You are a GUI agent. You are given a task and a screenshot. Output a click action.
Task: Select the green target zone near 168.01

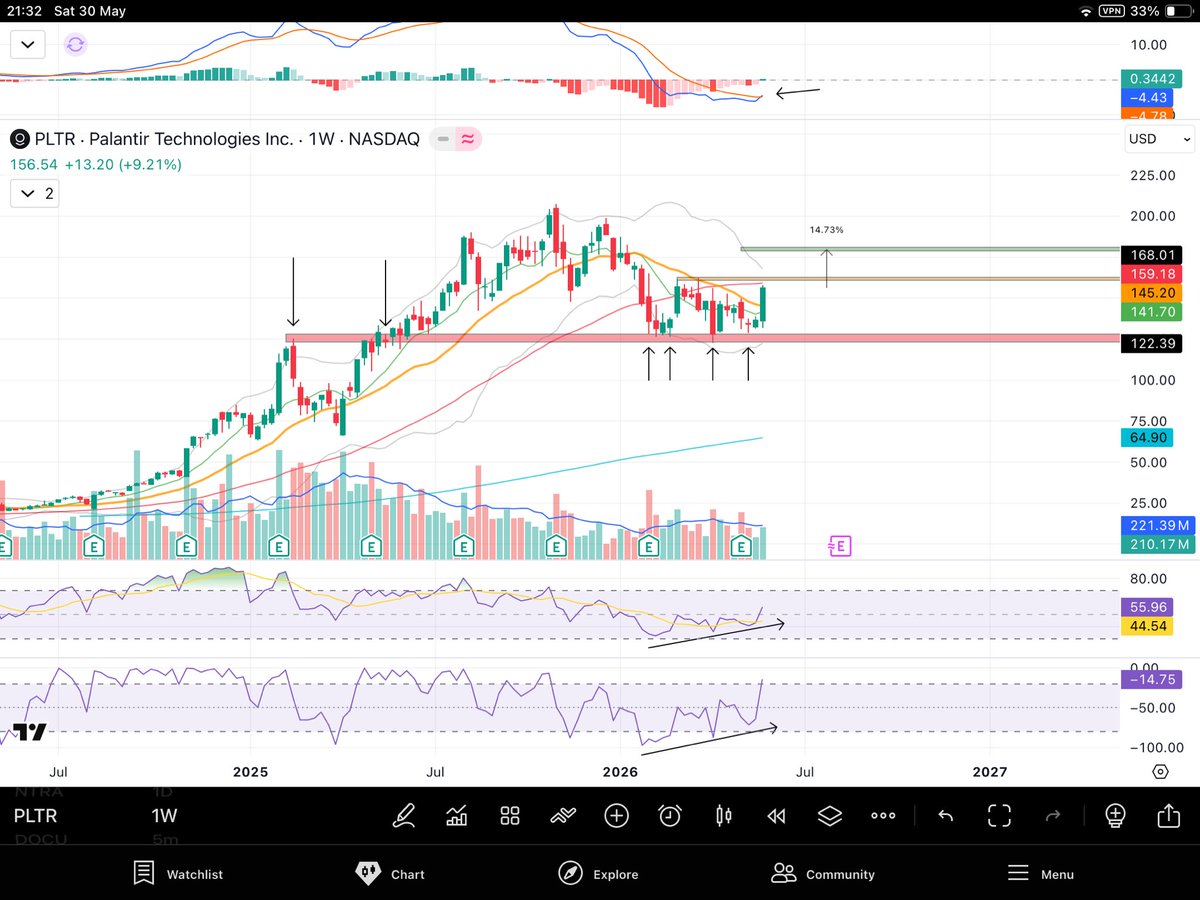930,249
